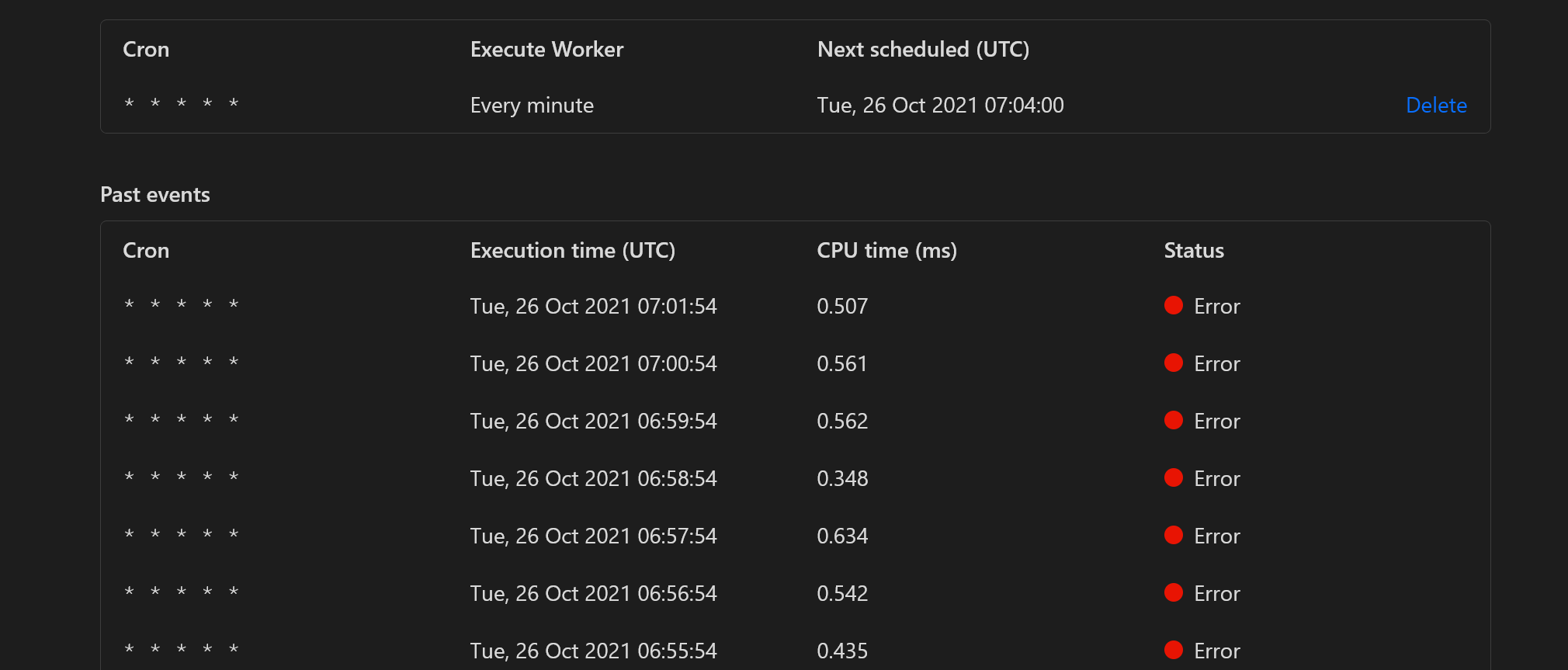Click the Delete link for the cron trigger

click(1436, 105)
